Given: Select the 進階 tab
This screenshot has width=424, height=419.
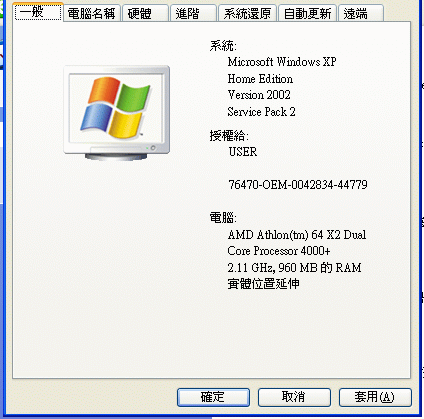Looking at the screenshot, I should click(193, 14).
